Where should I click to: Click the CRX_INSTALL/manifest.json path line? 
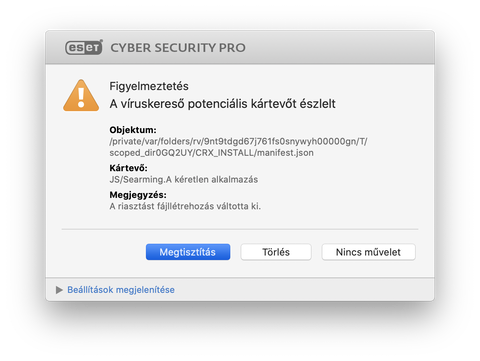pyautogui.click(x=211, y=153)
